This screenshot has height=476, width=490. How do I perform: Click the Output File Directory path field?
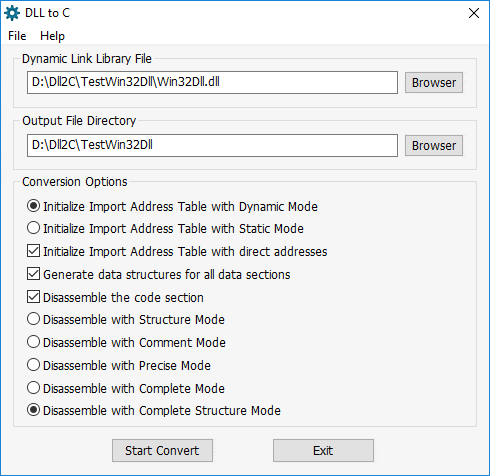tap(212, 145)
